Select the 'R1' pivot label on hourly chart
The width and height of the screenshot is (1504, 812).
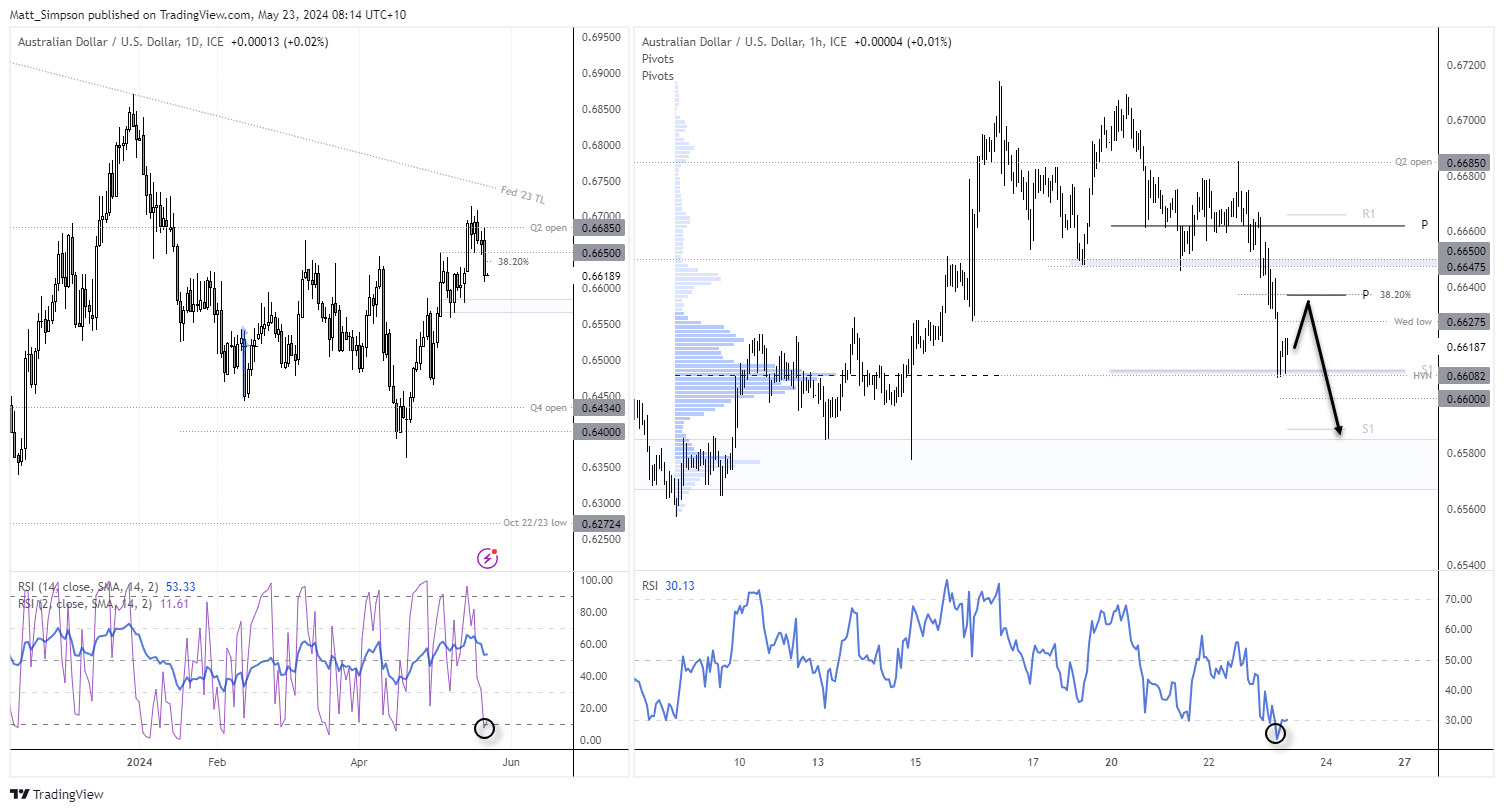coord(1368,214)
